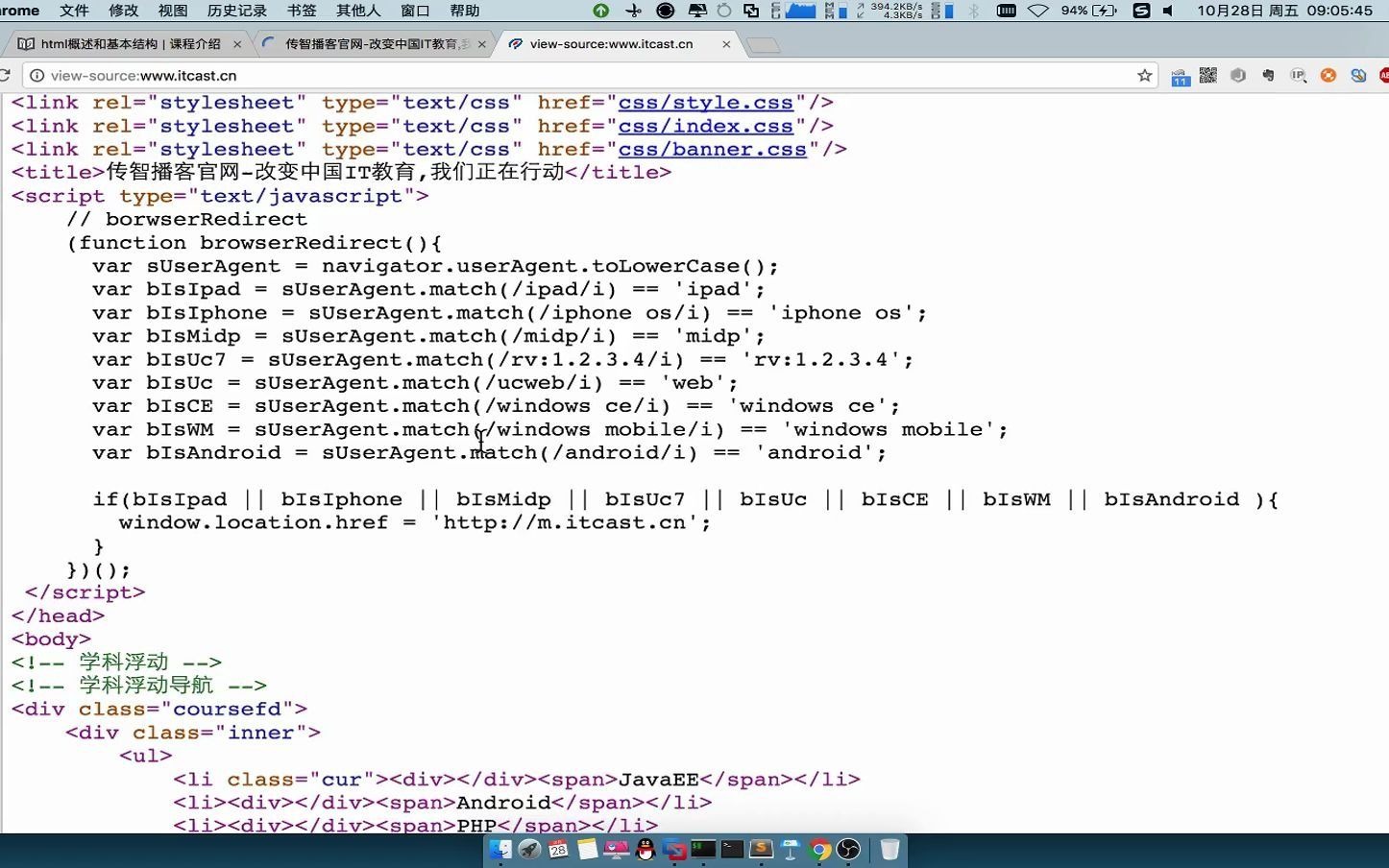Click the blue-yellow chain extension icon

pos(1358,75)
